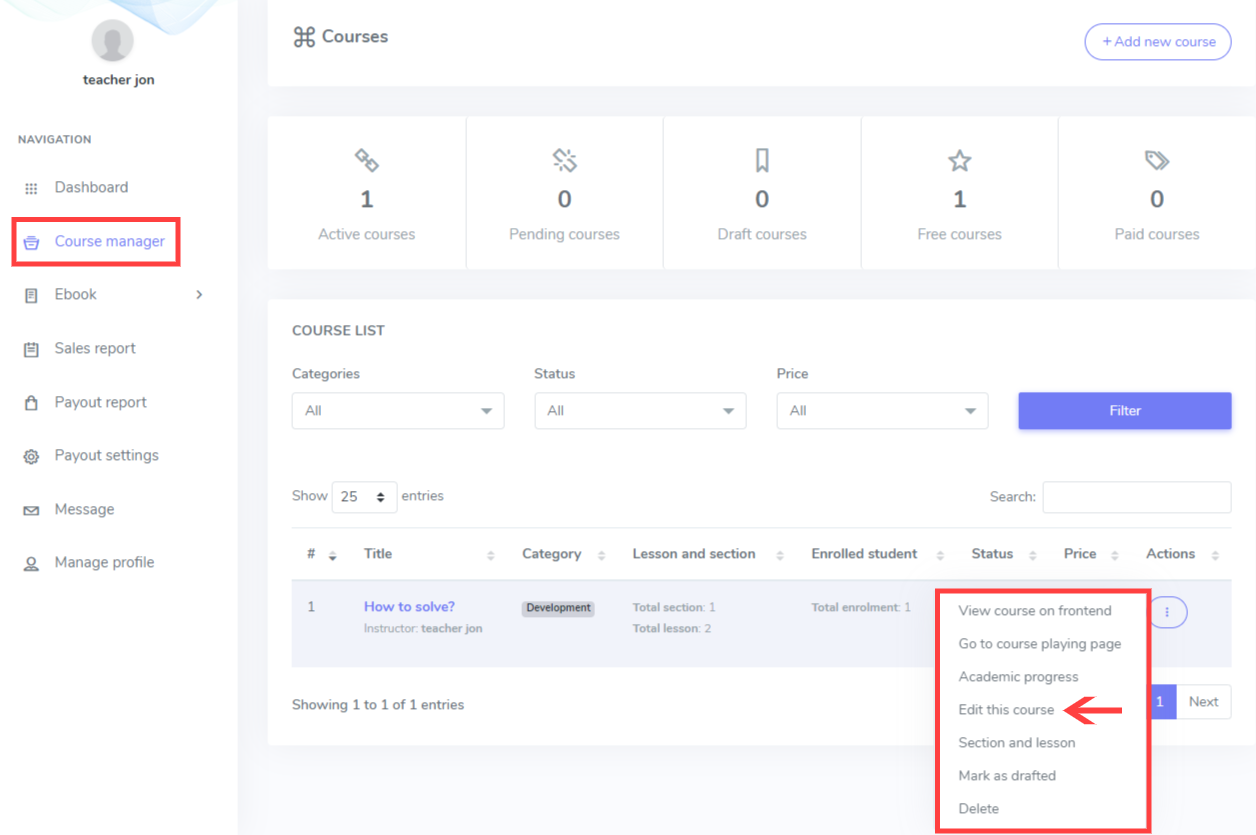Viewport: 1256px width, 835px height.
Task: Open the How to solve? course link
Action: pyautogui.click(x=409, y=607)
